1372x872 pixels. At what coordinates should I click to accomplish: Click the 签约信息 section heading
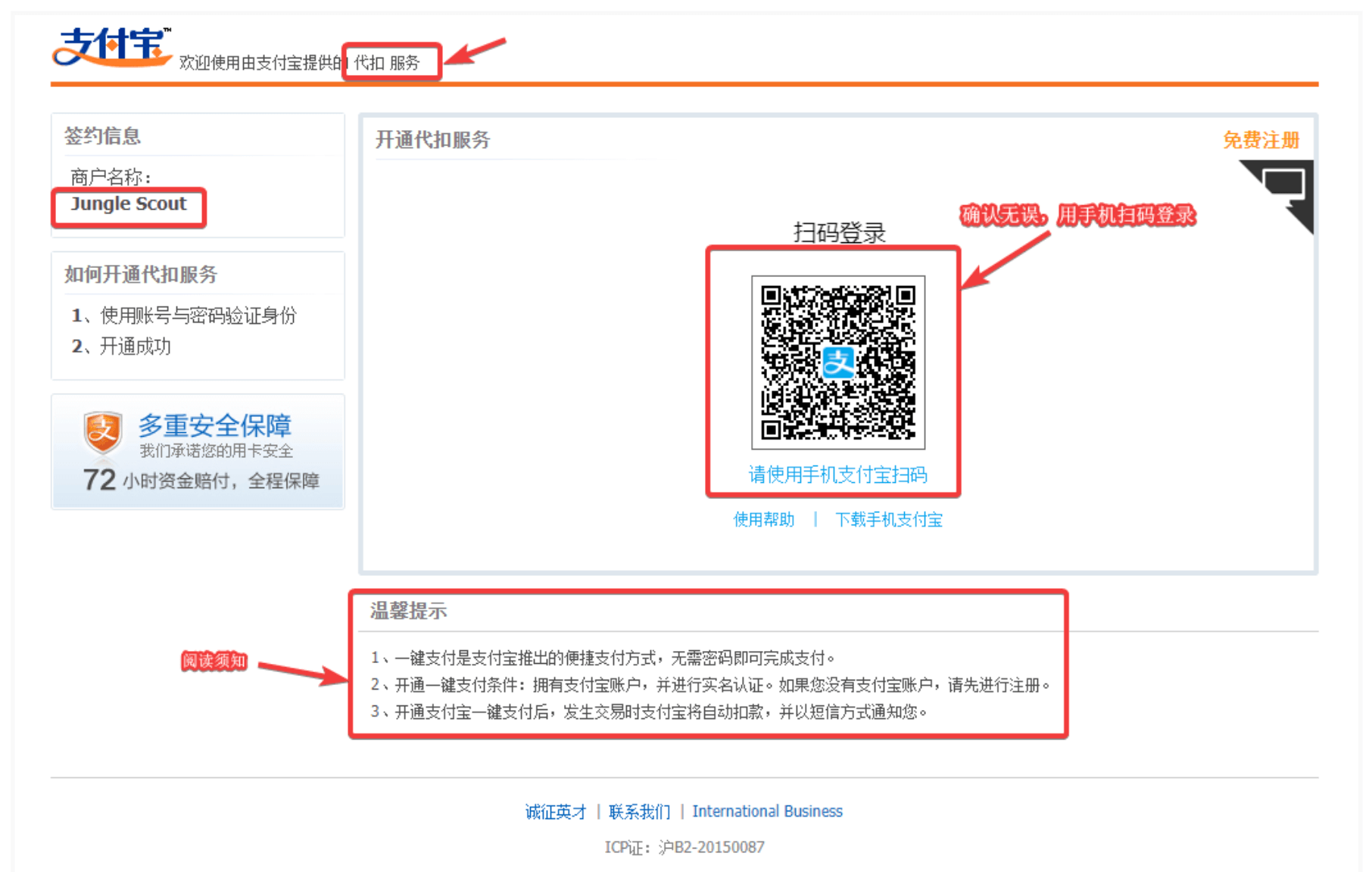102,136
